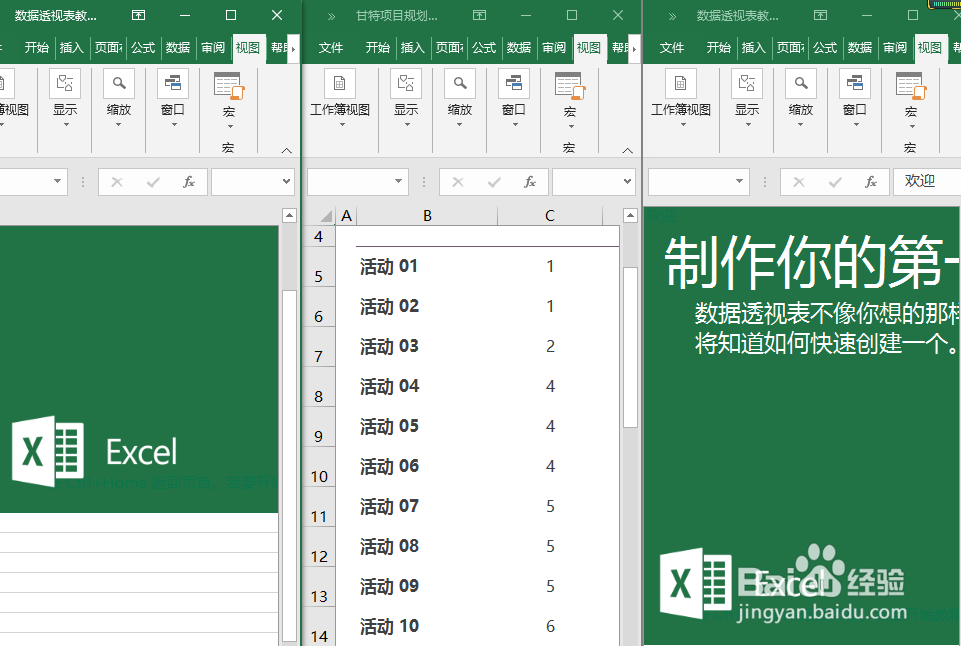961x646 pixels.
Task: Expand the name box dropdown in the right window
Action: [x=739, y=181]
